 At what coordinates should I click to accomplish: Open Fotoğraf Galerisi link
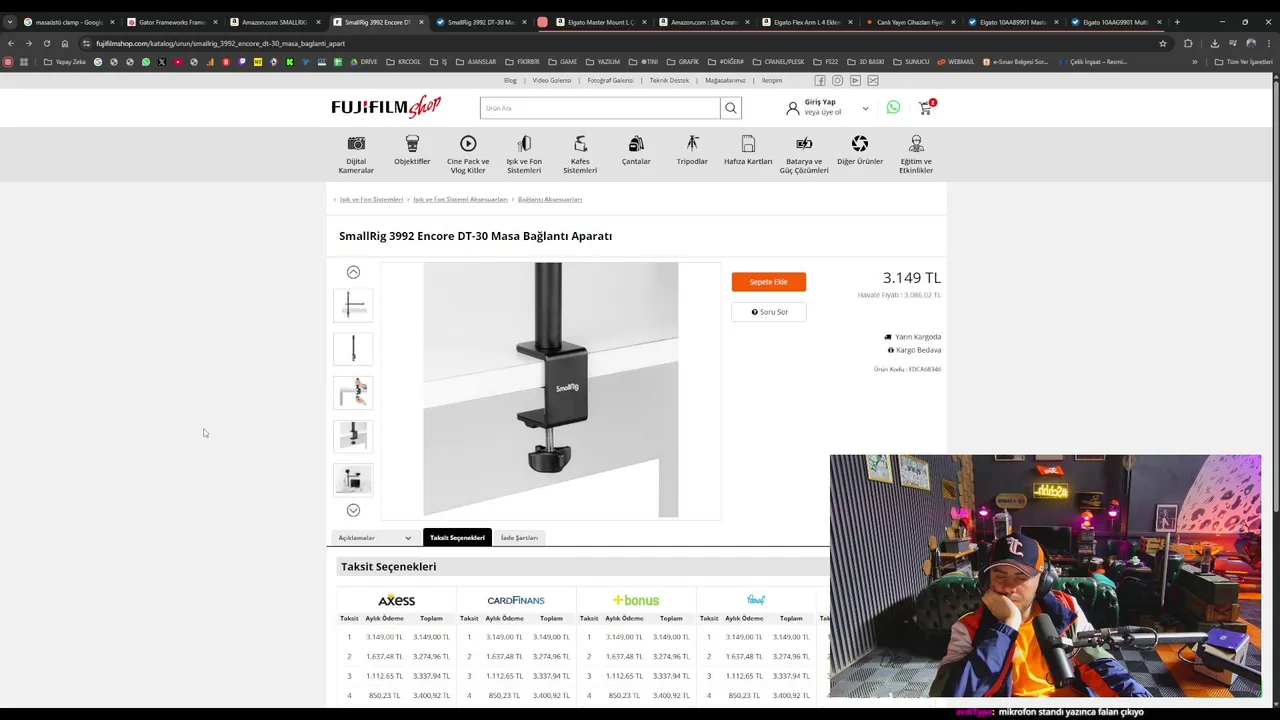pyautogui.click(x=610, y=80)
